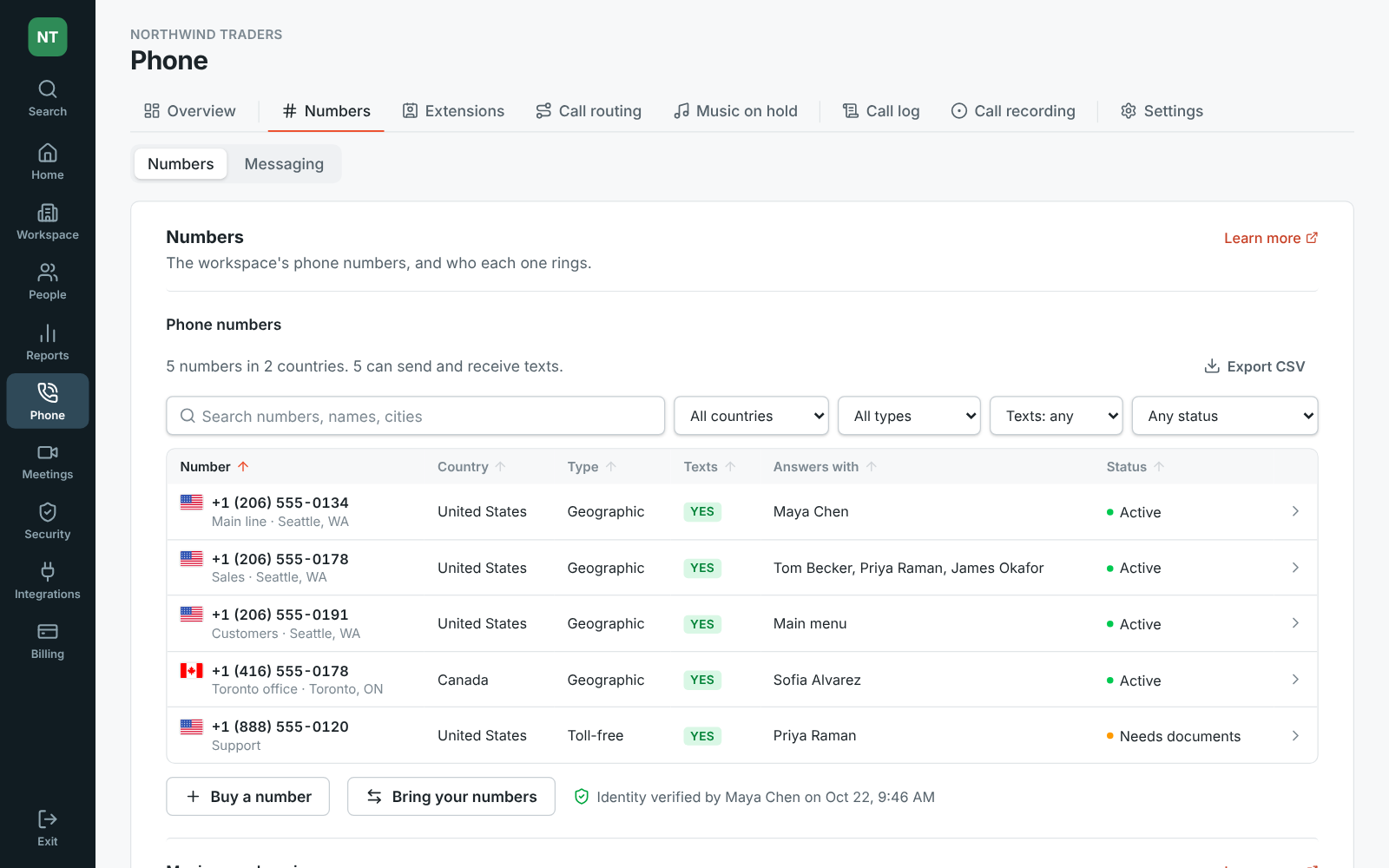The width and height of the screenshot is (1389, 868).
Task: Open Security in the sidebar
Action: click(x=47, y=522)
